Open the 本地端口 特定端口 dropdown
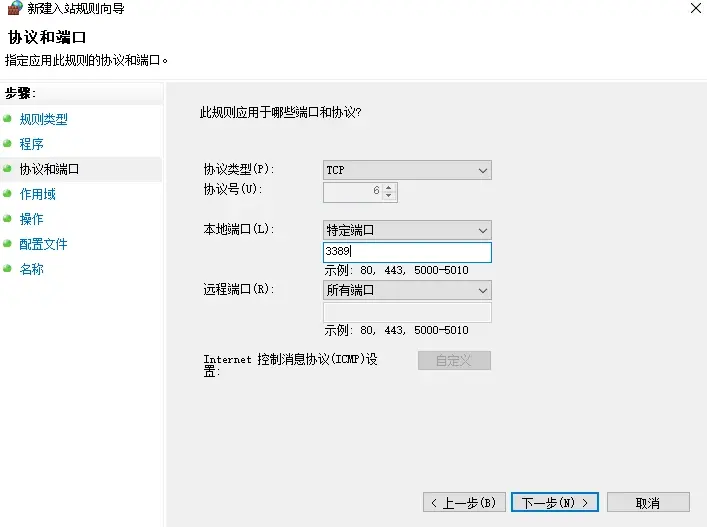Image resolution: width=707 pixels, height=527 pixels. pos(407,230)
